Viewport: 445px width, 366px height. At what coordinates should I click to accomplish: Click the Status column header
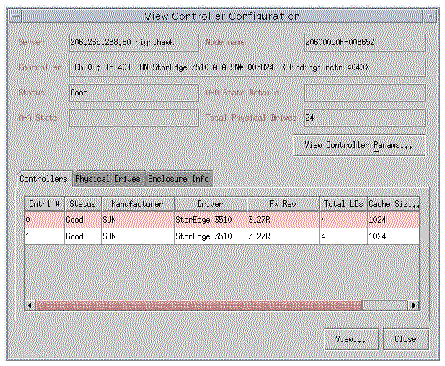coord(83,204)
